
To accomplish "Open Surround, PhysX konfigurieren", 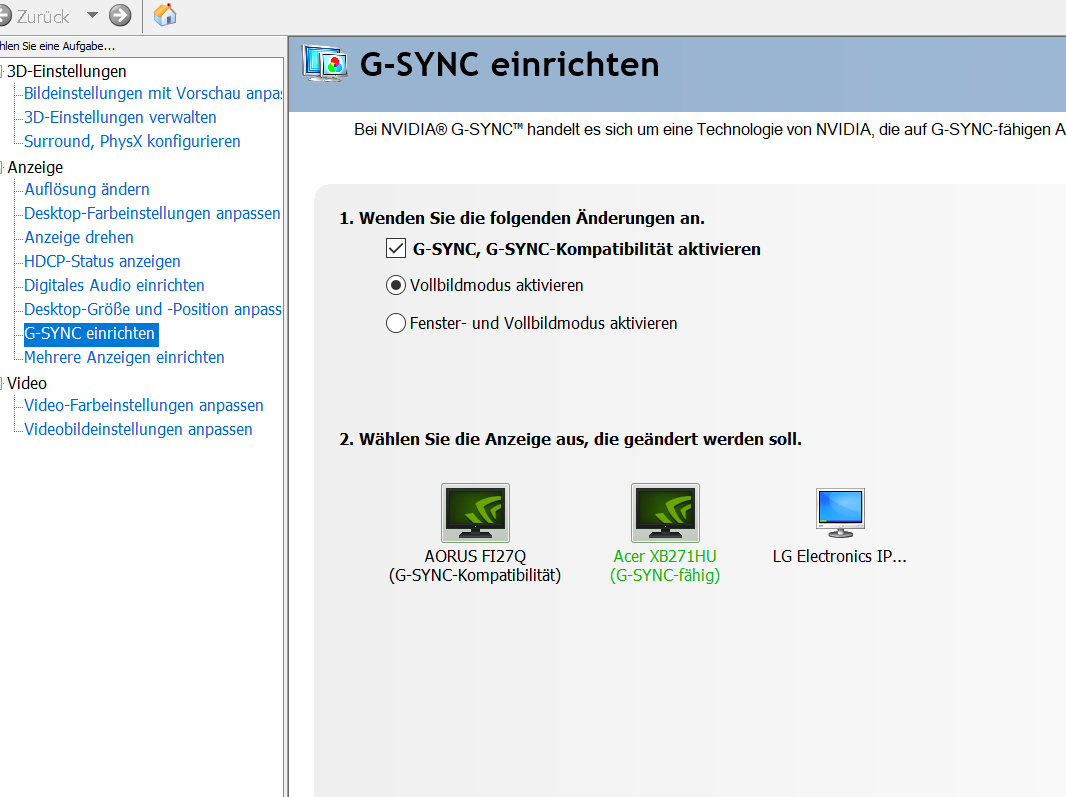I will click(x=132, y=141).
